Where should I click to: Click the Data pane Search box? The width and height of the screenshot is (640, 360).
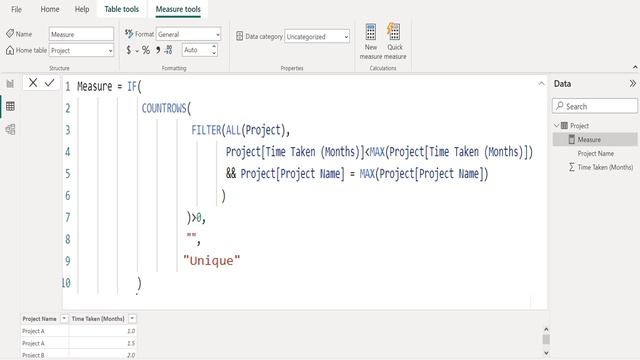click(x=595, y=106)
